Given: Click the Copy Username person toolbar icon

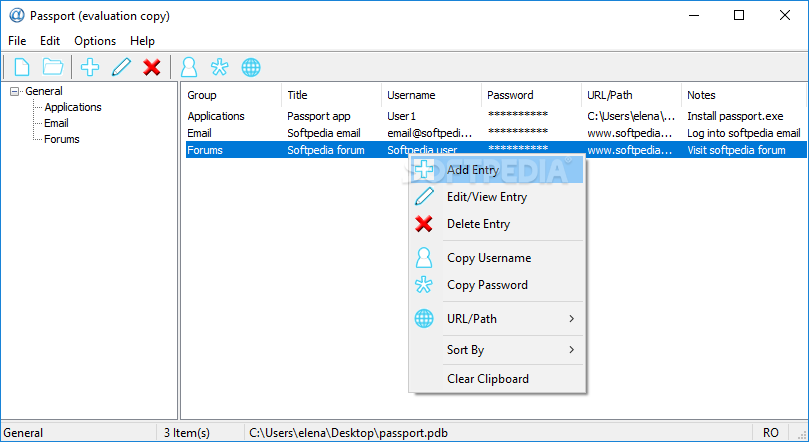Looking at the screenshot, I should click(189, 67).
